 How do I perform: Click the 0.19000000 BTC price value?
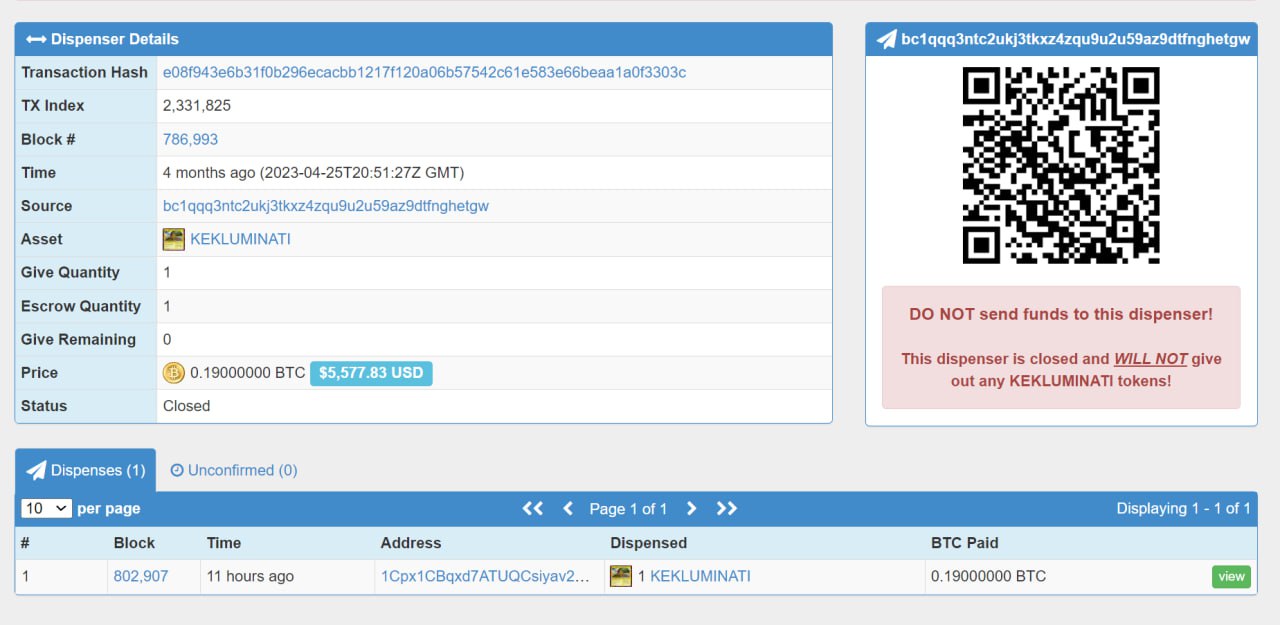tap(248, 373)
